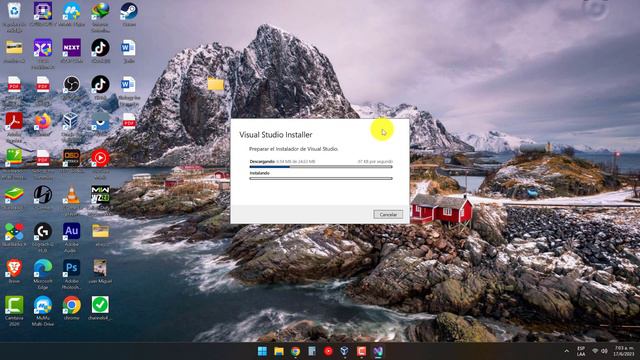Open the Windows Start menu
This screenshot has width=640, height=360.
click(262, 351)
